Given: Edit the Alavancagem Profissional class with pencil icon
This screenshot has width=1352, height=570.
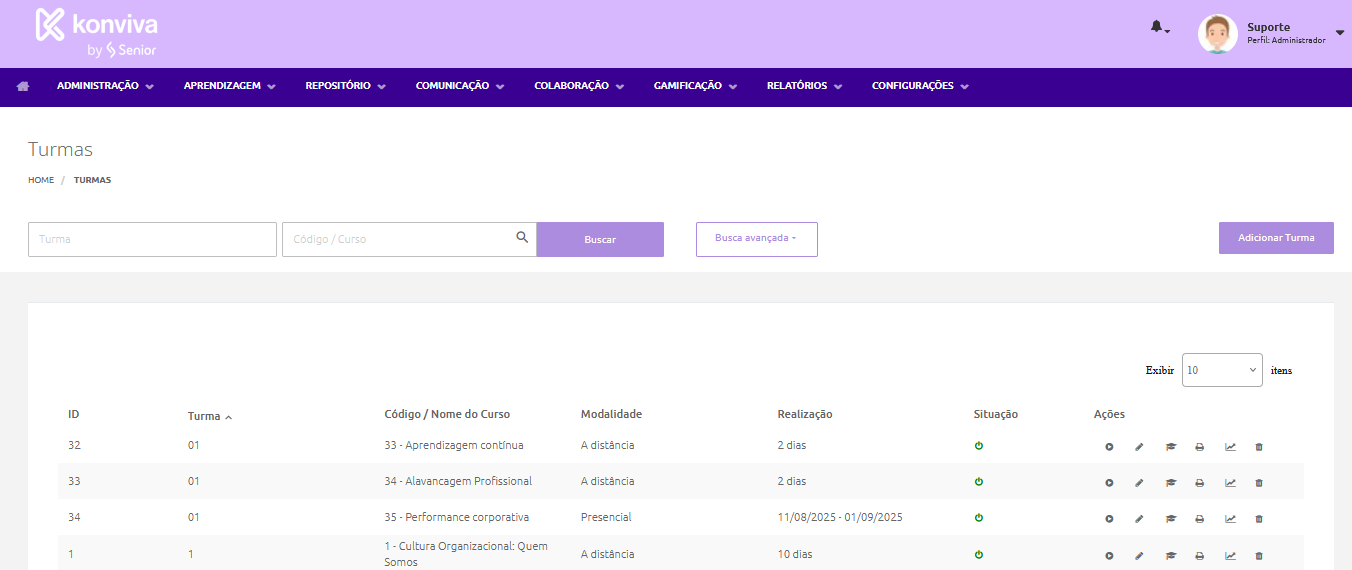Looking at the screenshot, I should [1139, 483].
